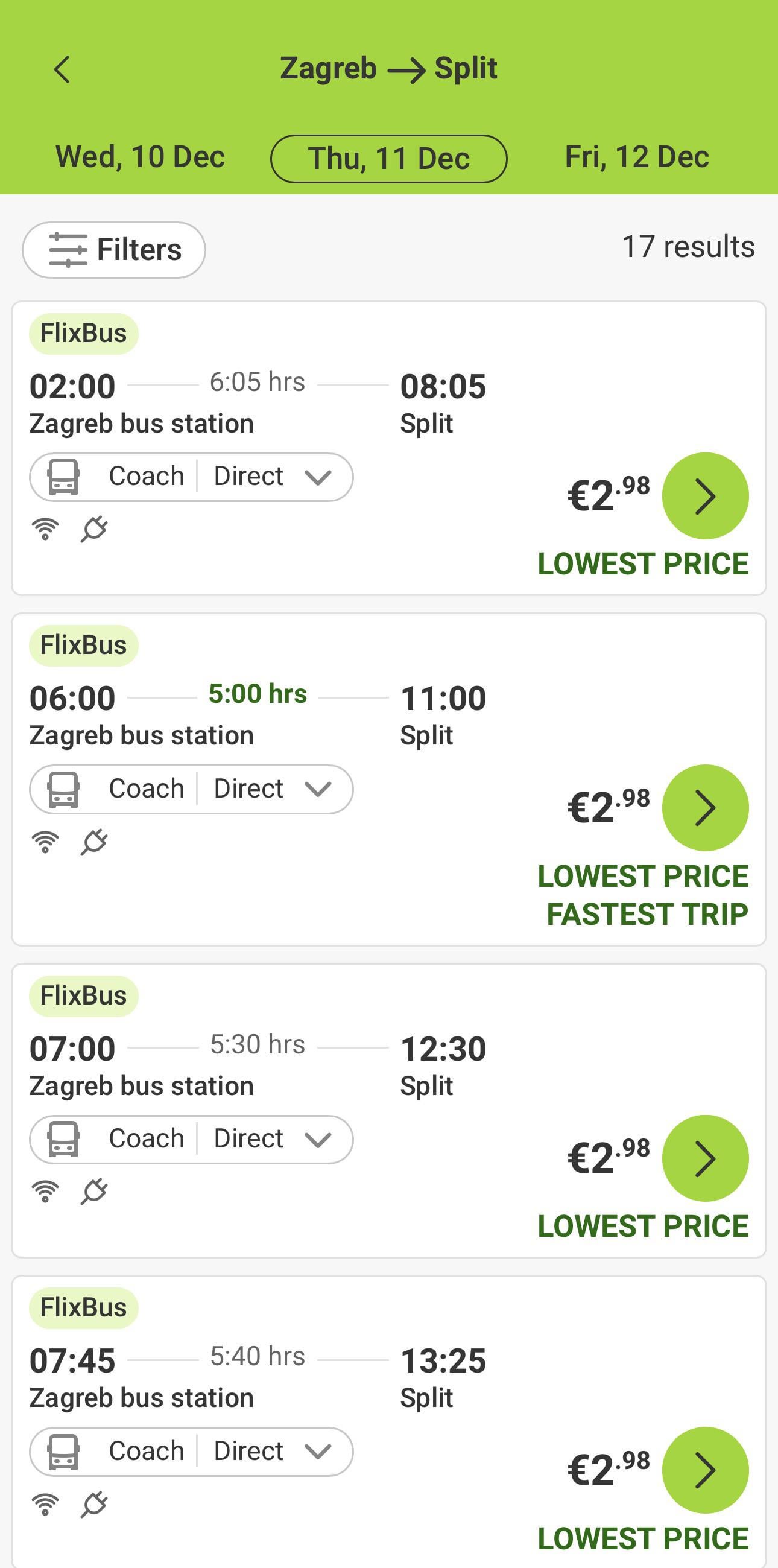Select the 06:00 trip arrow button

pos(704,807)
